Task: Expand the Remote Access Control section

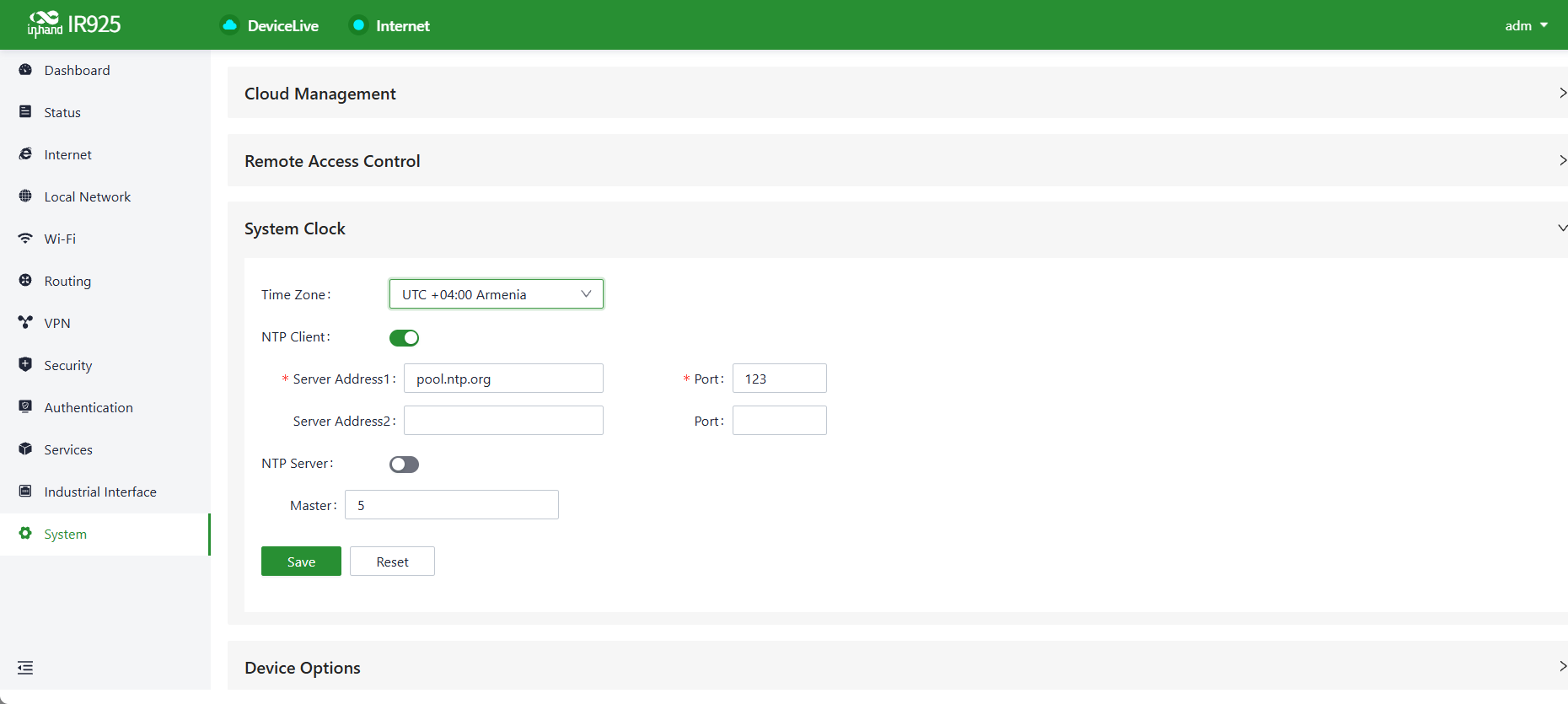Action: tap(898, 160)
